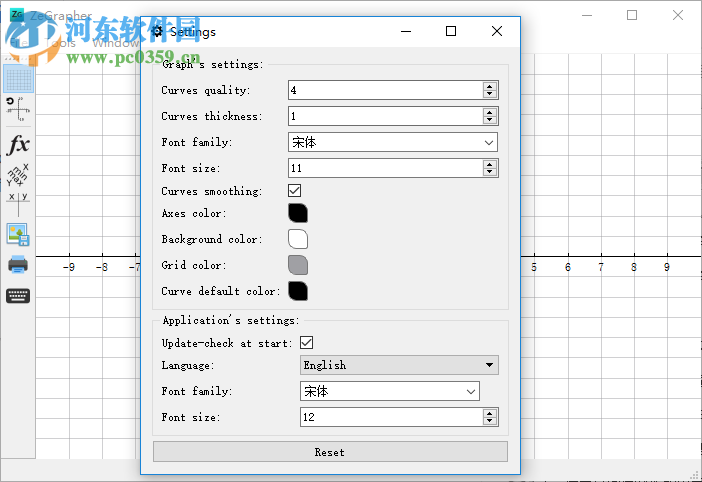Close the ZeGrapher main window

coord(678,15)
